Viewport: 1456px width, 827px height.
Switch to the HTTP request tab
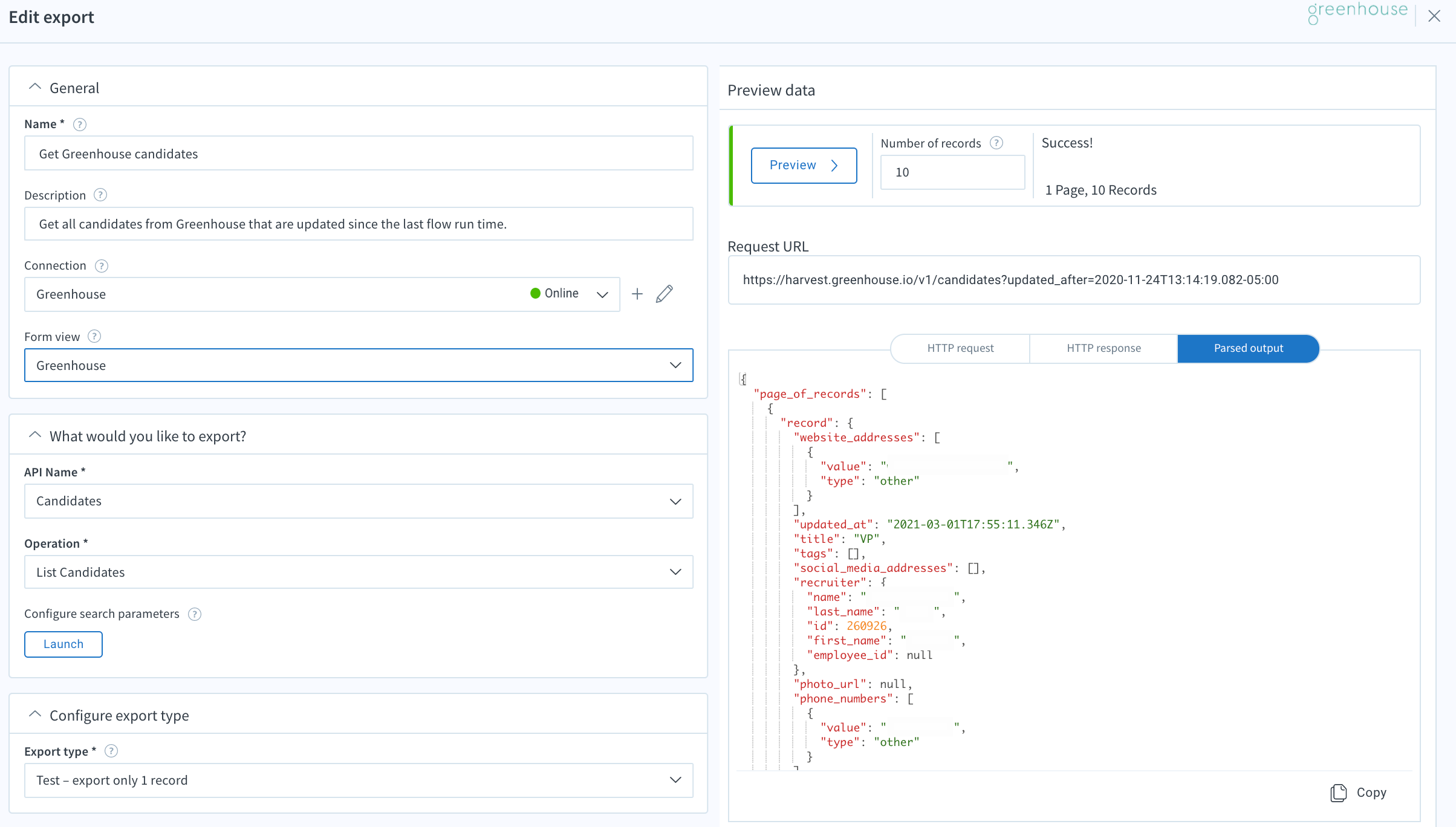[x=960, y=348]
